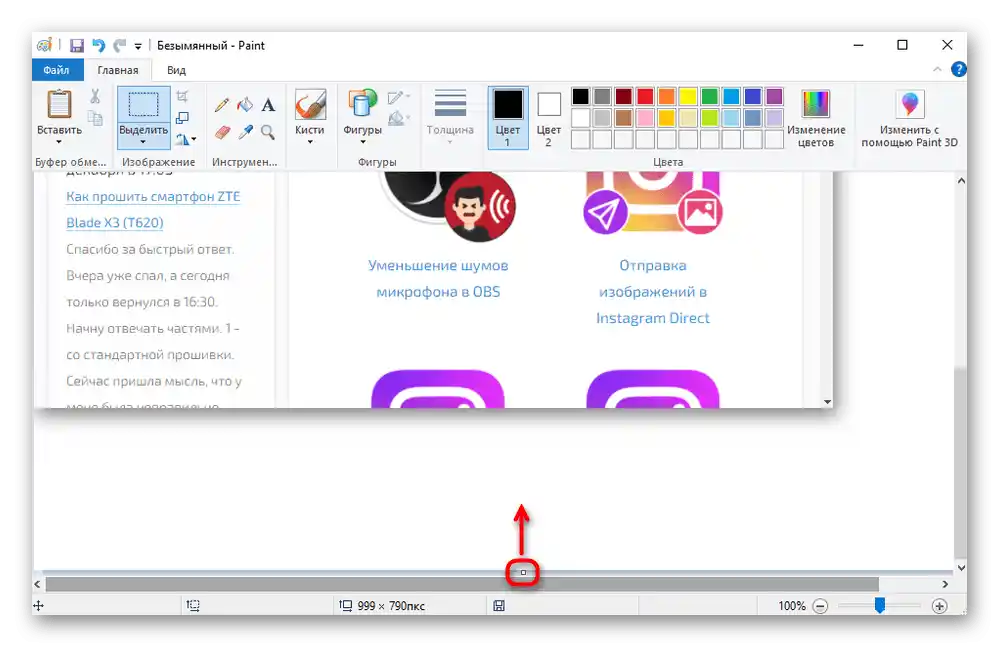Select the Text tool
This screenshot has width=999, height=647.
[268, 104]
